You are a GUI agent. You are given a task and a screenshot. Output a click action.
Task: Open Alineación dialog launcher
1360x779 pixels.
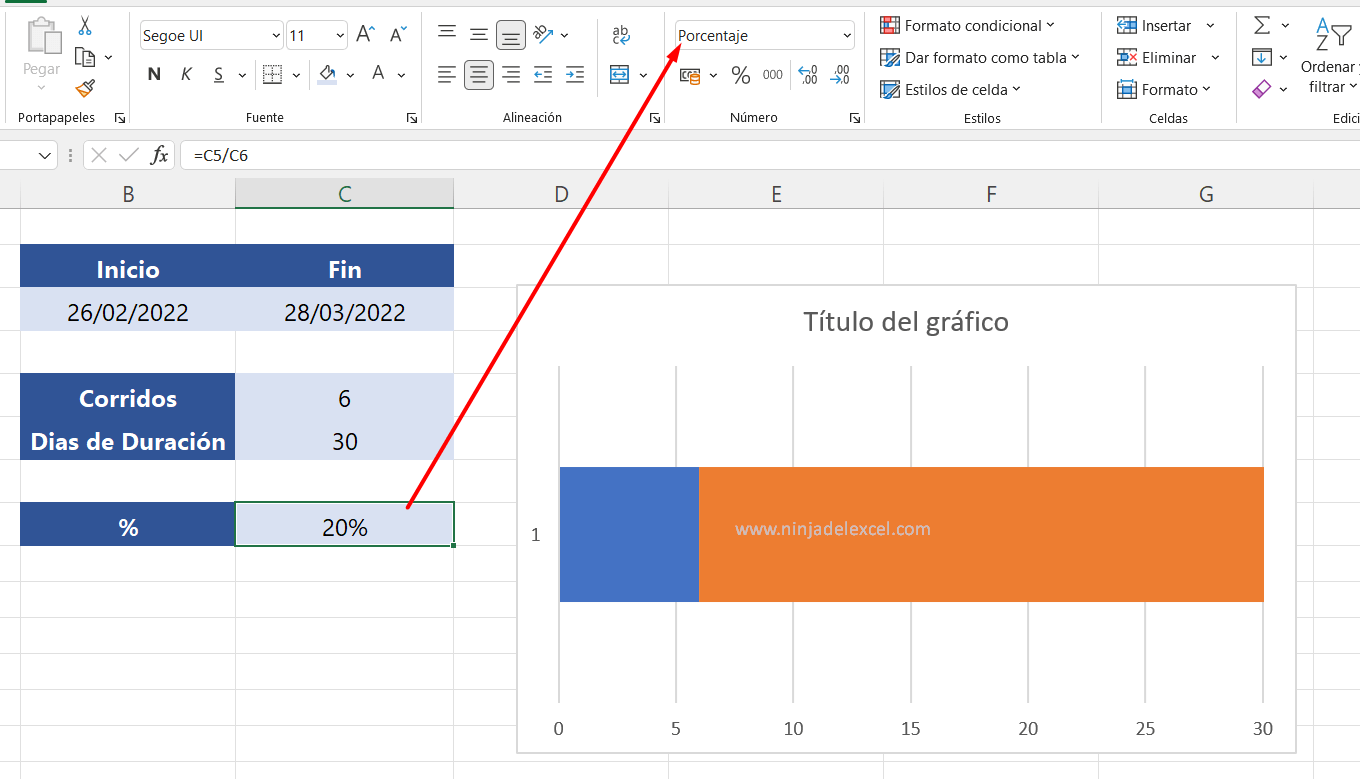point(655,118)
